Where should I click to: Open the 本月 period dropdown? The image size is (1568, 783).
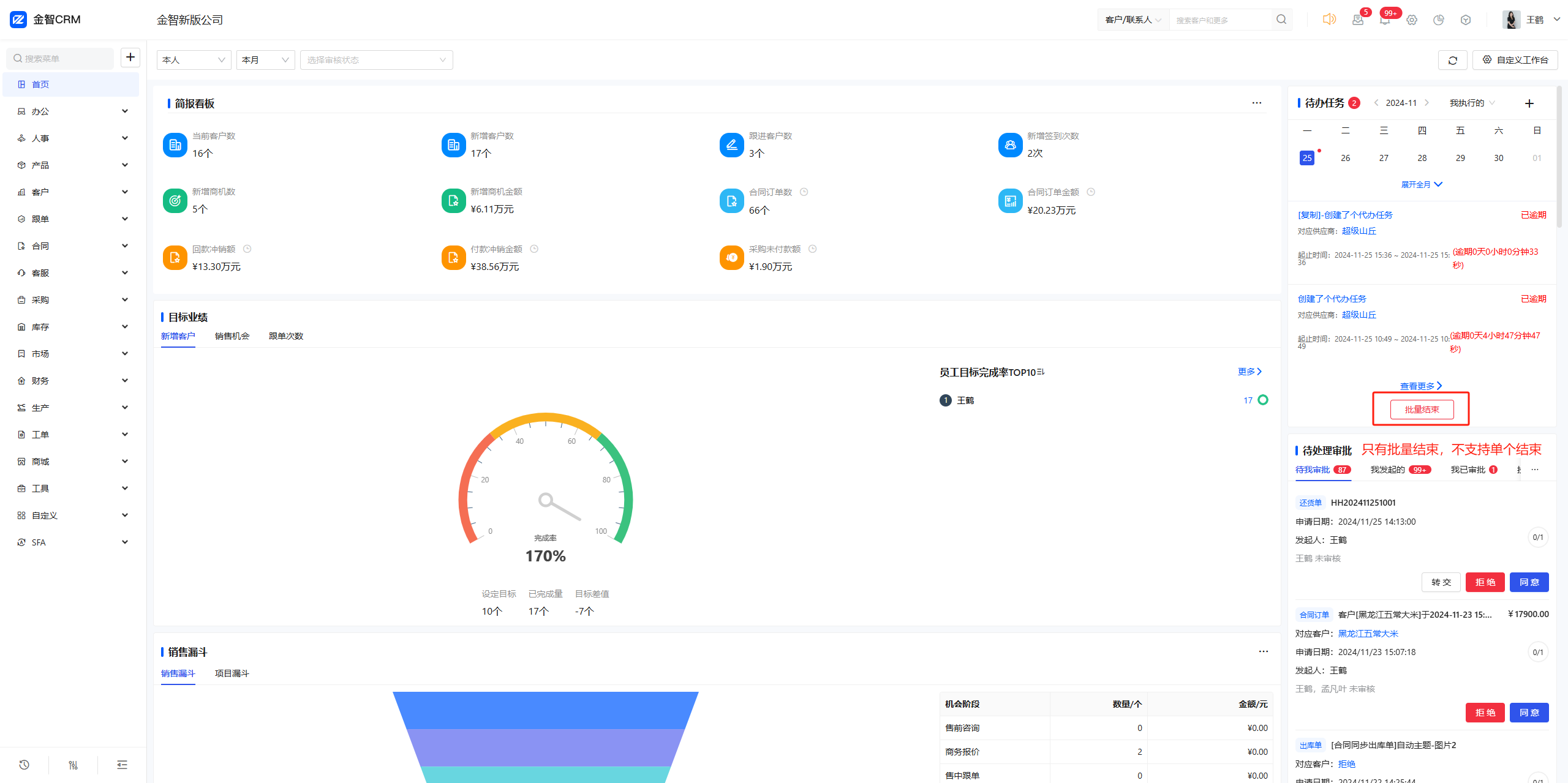pos(266,60)
